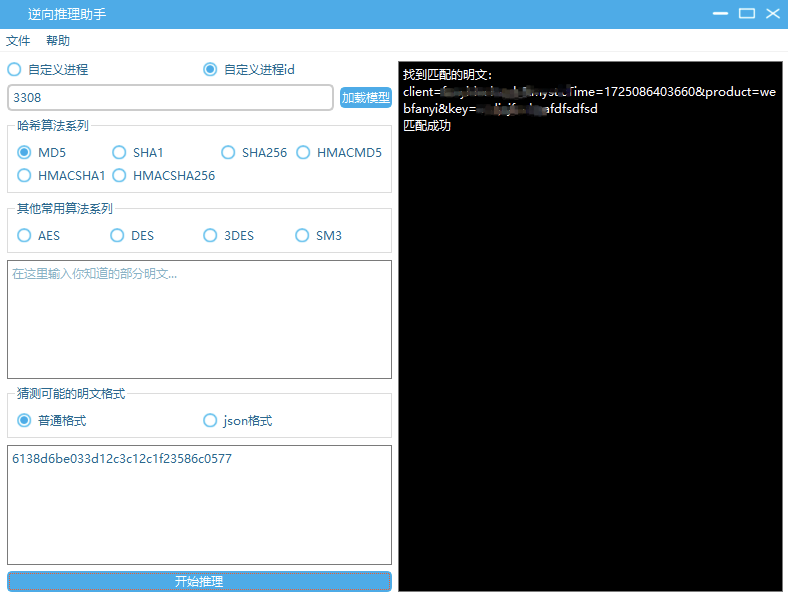Viewport: 788px width, 601px height.
Task: Click the process id field containing 3308
Action: click(x=170, y=98)
